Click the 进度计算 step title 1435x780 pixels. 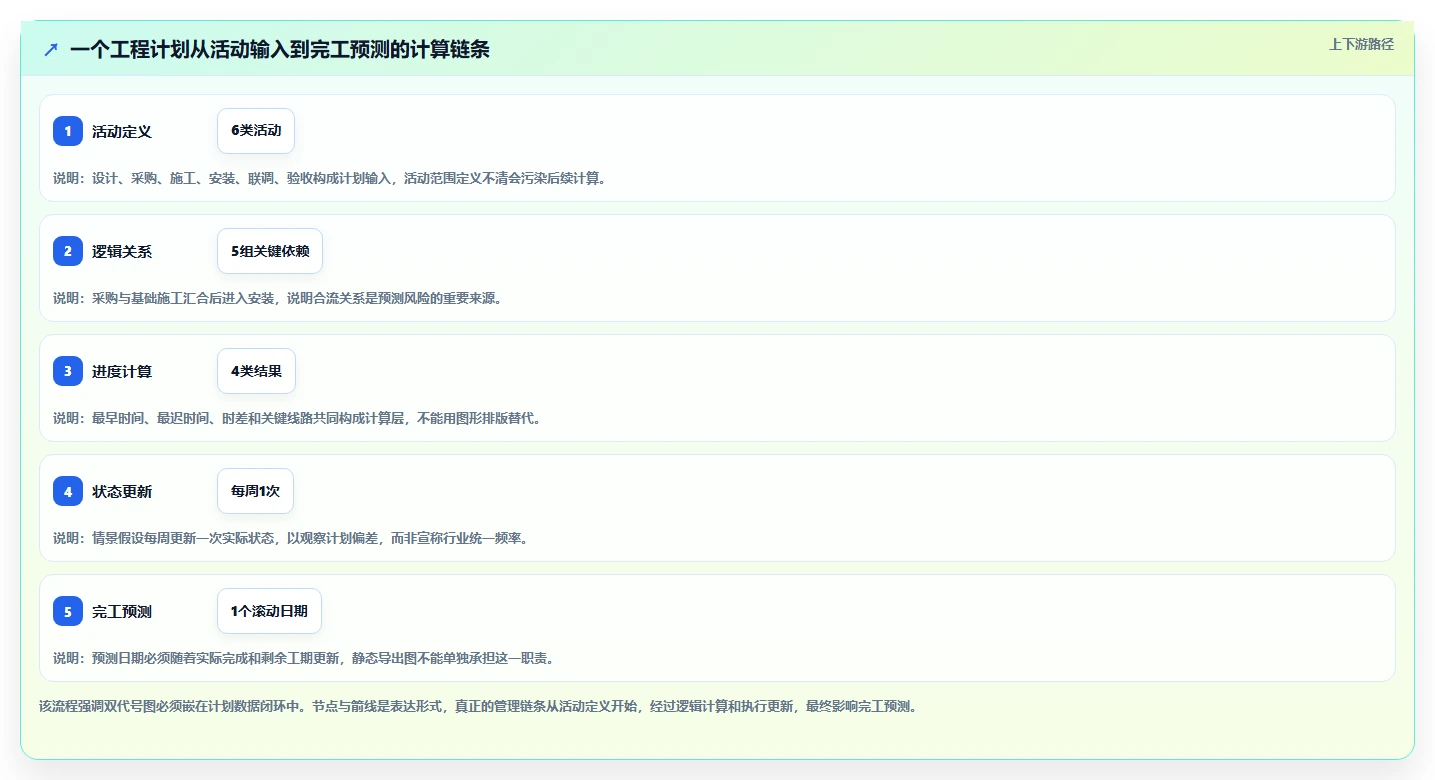122,371
